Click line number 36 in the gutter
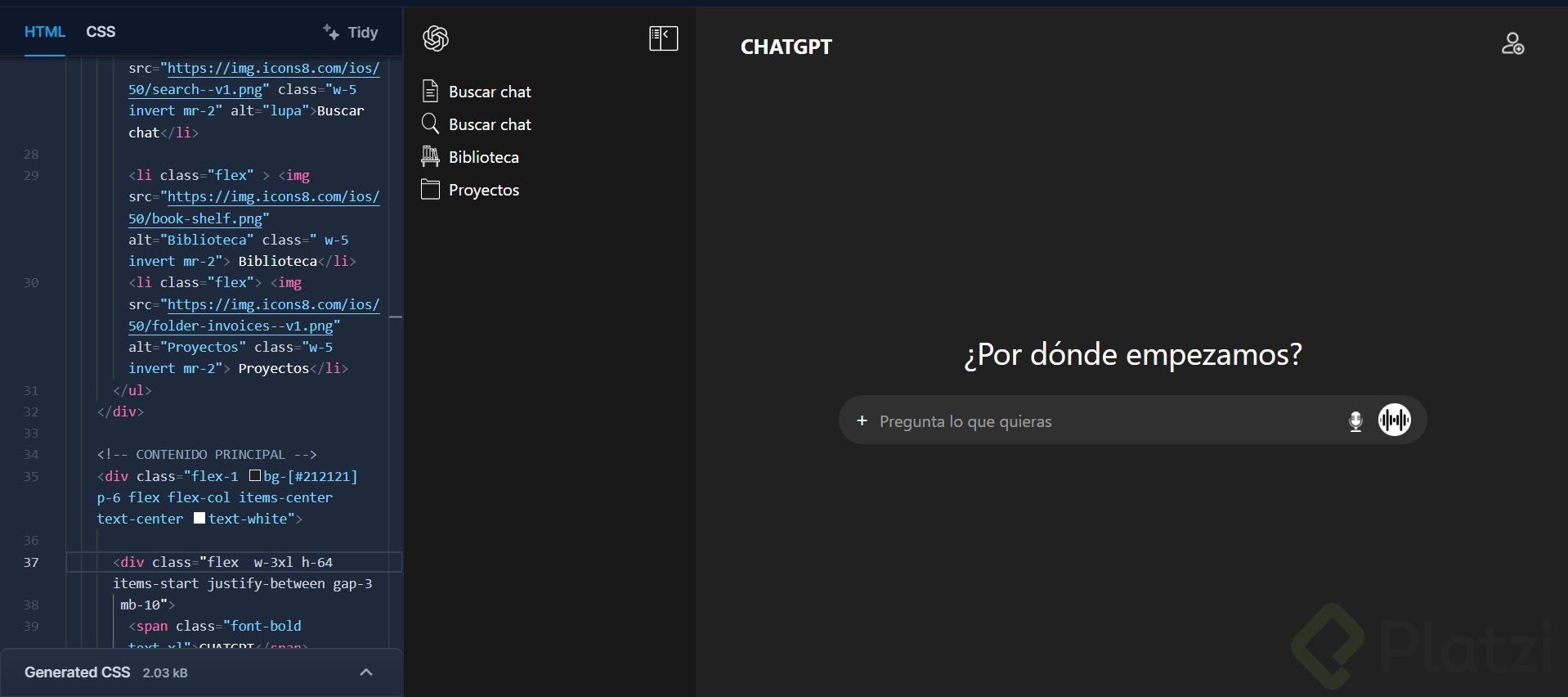1568x697 pixels. pyautogui.click(x=31, y=540)
